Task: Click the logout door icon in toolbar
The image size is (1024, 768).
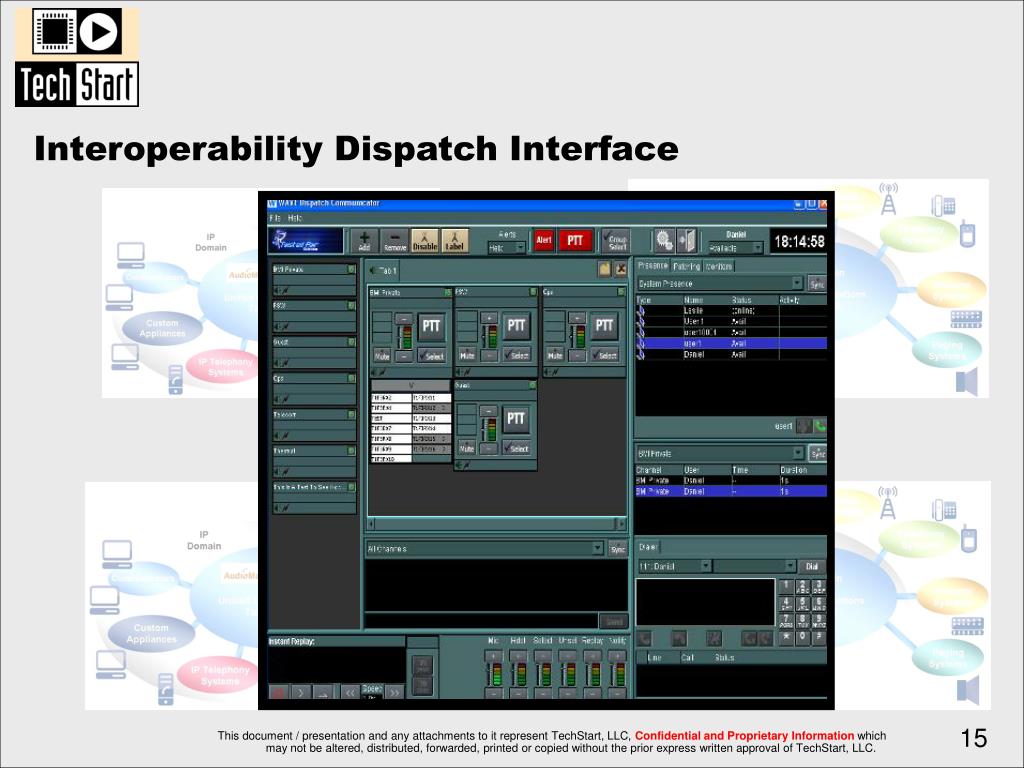Action: (x=686, y=240)
